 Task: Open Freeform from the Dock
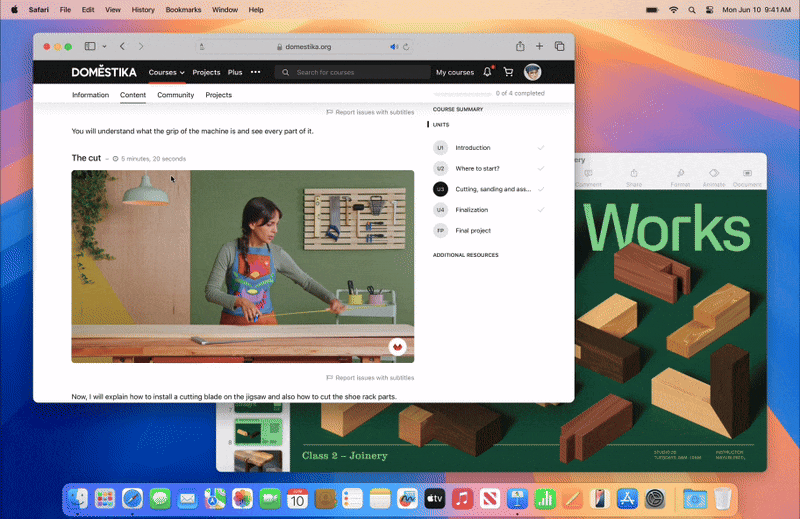point(407,499)
